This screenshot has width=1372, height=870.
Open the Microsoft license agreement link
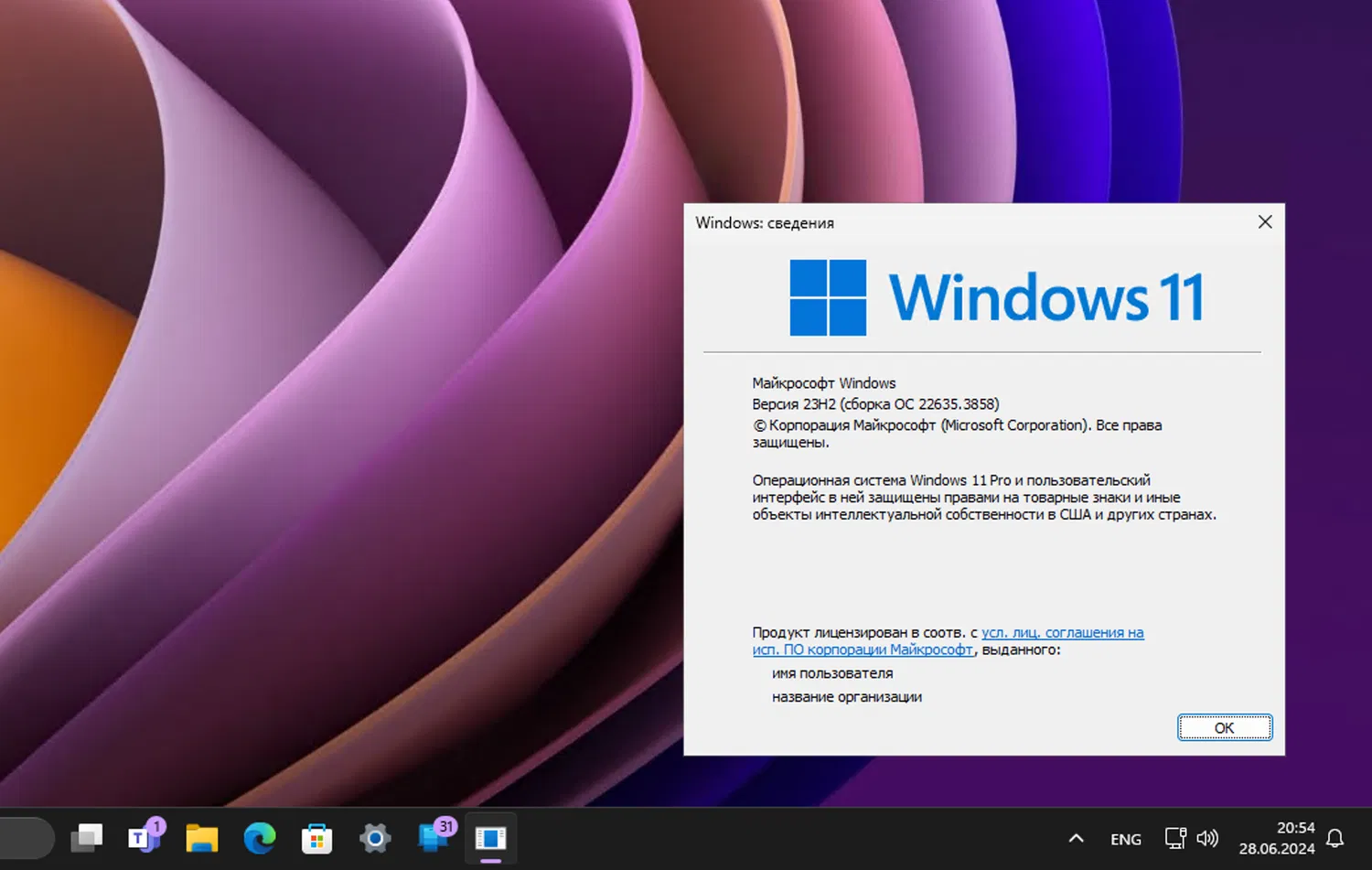[1061, 632]
